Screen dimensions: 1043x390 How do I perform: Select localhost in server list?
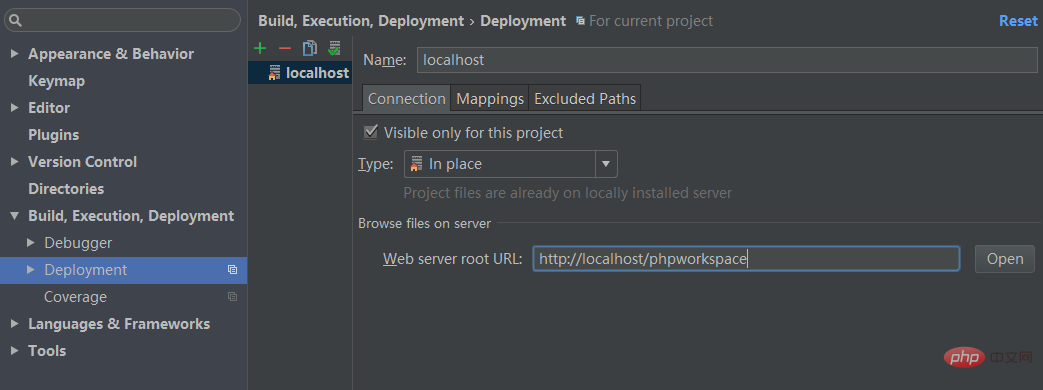[300, 73]
